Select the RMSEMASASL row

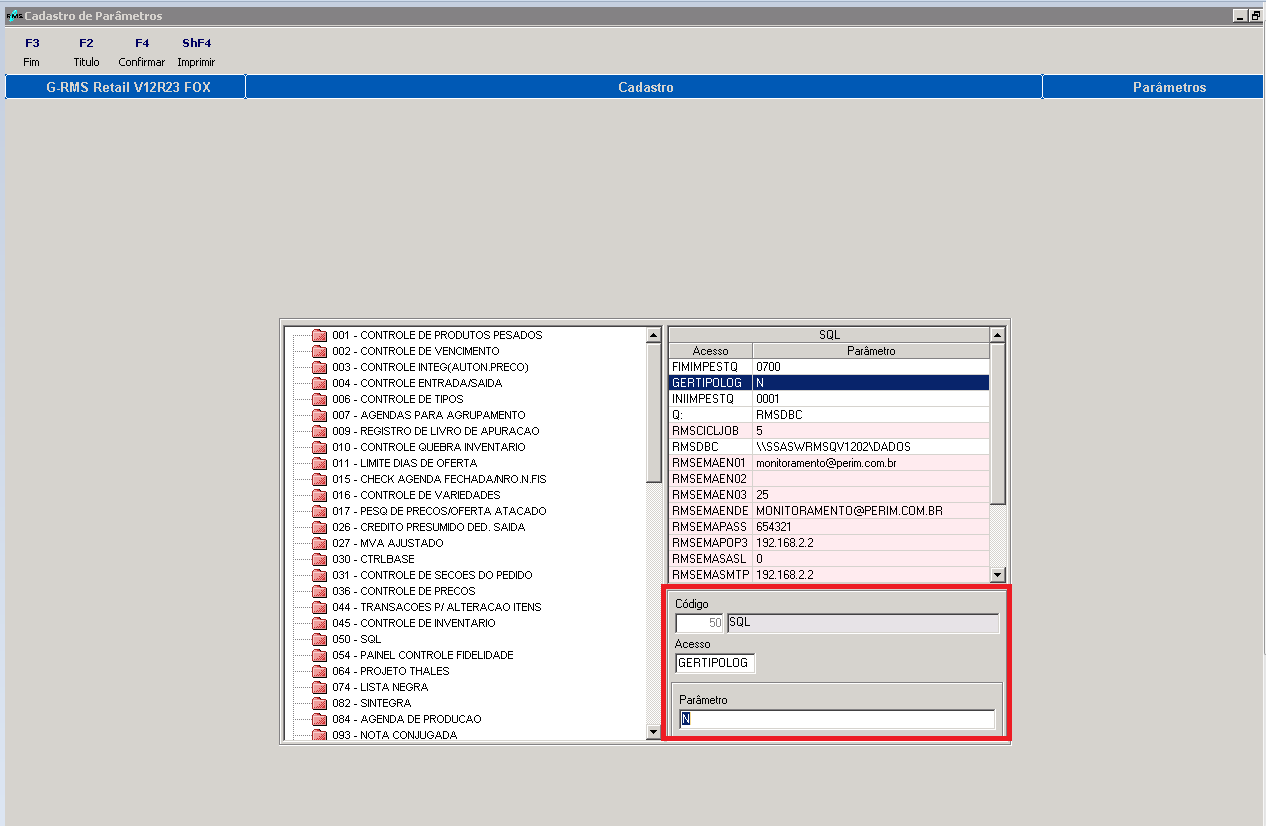(829, 559)
